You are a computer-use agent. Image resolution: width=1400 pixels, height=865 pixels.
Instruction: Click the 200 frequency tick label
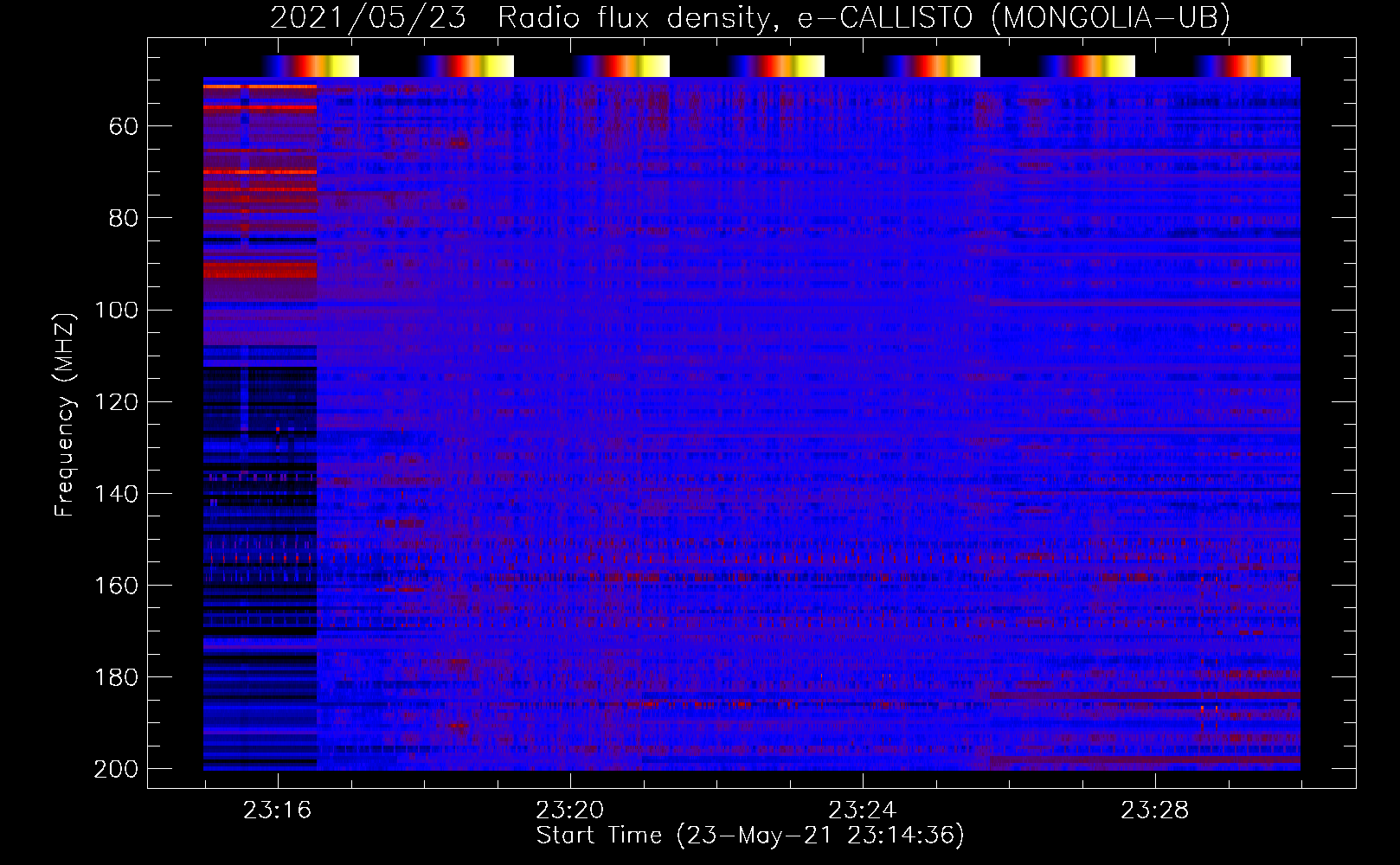pyautogui.click(x=117, y=769)
